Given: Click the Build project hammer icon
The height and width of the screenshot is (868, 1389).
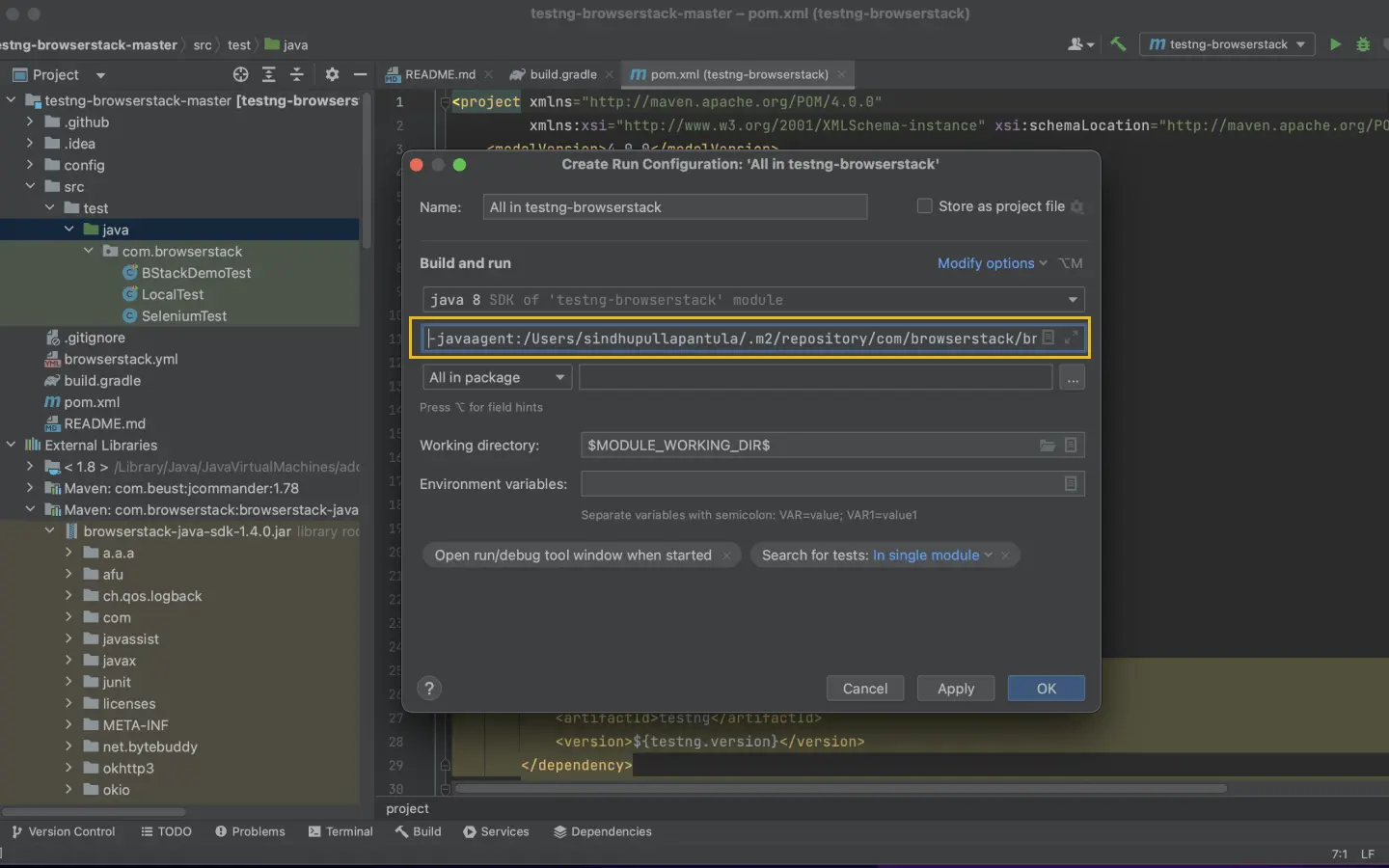Looking at the screenshot, I should tap(1118, 44).
